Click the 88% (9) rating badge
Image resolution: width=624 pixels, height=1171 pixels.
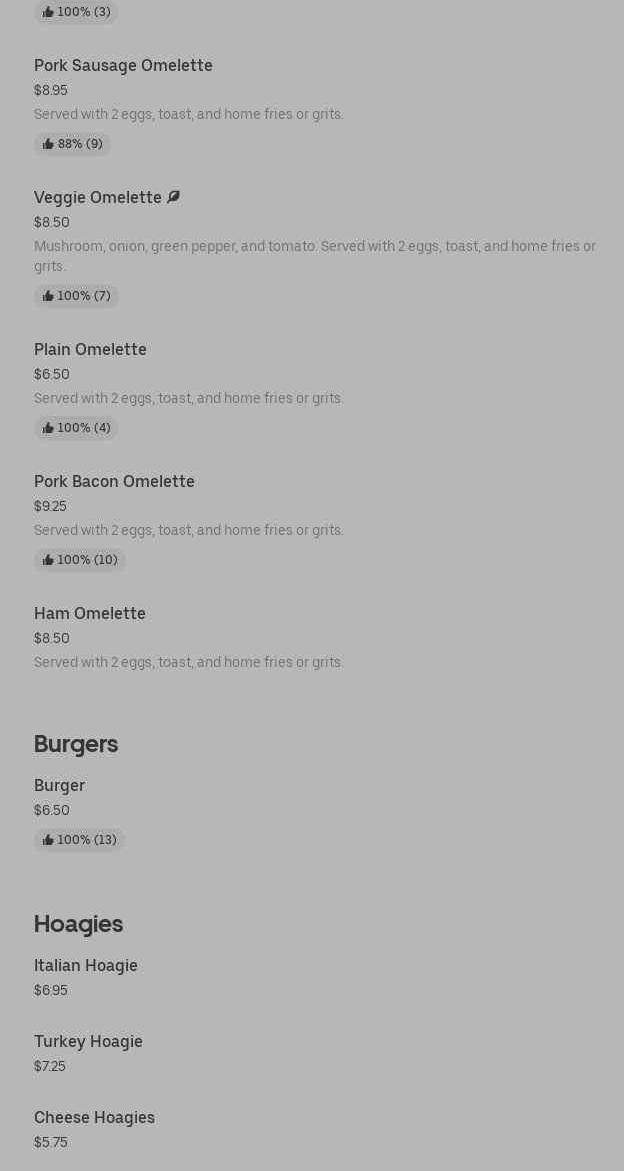[72, 144]
